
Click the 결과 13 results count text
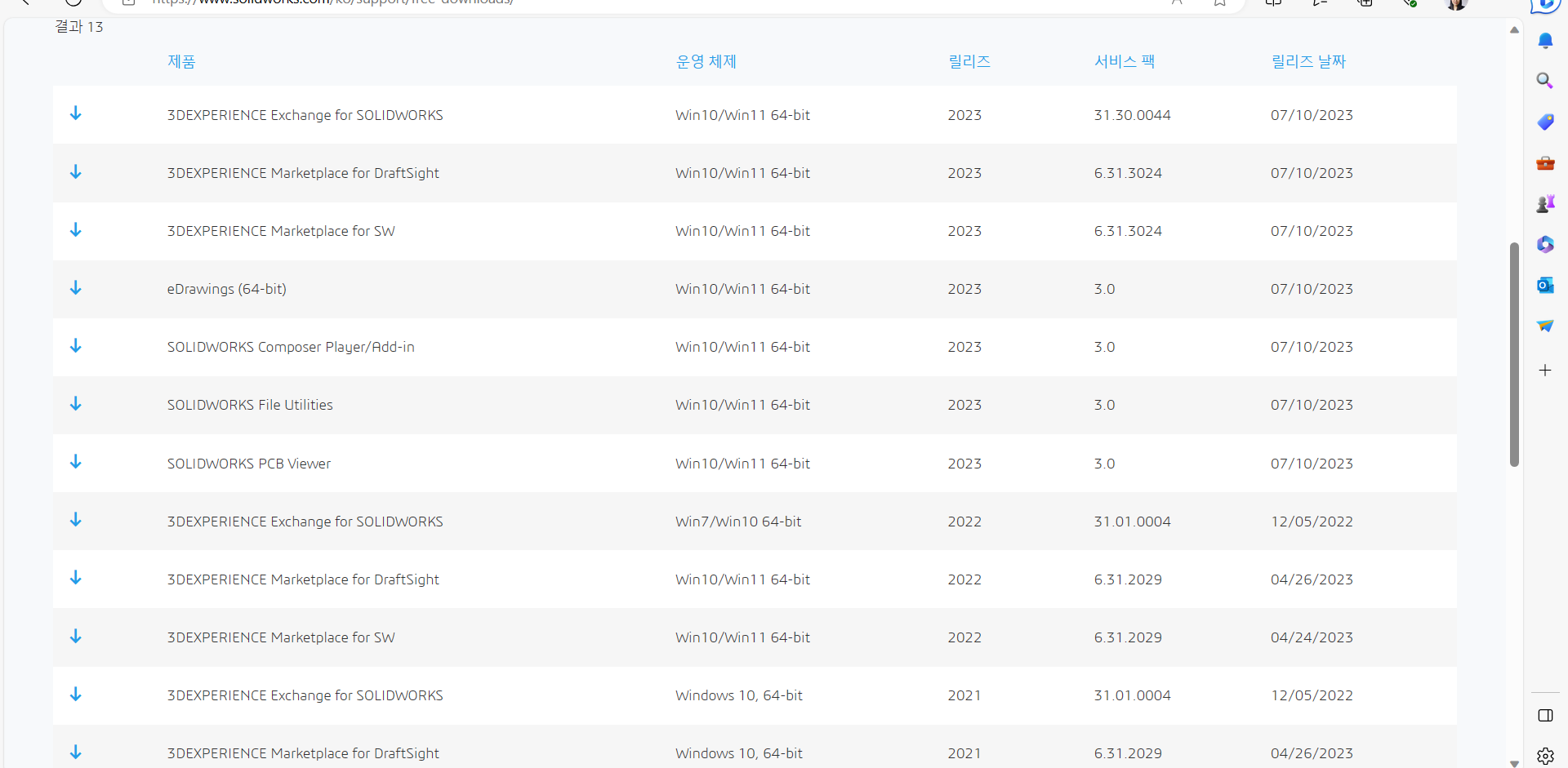pos(79,27)
